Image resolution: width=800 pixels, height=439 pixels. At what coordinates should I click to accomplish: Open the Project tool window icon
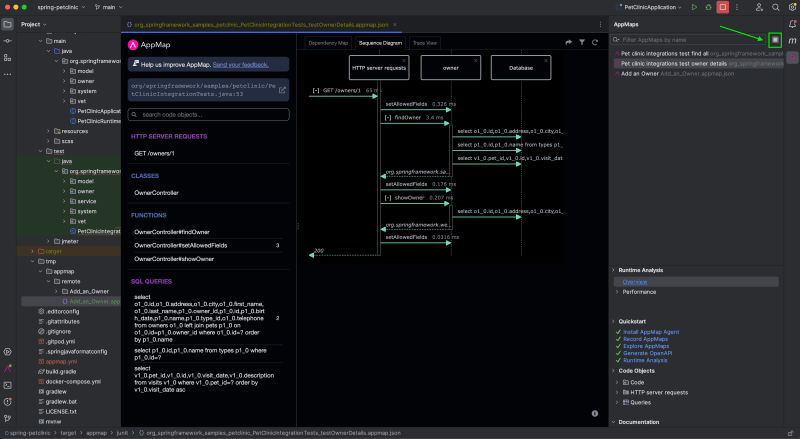8,24
